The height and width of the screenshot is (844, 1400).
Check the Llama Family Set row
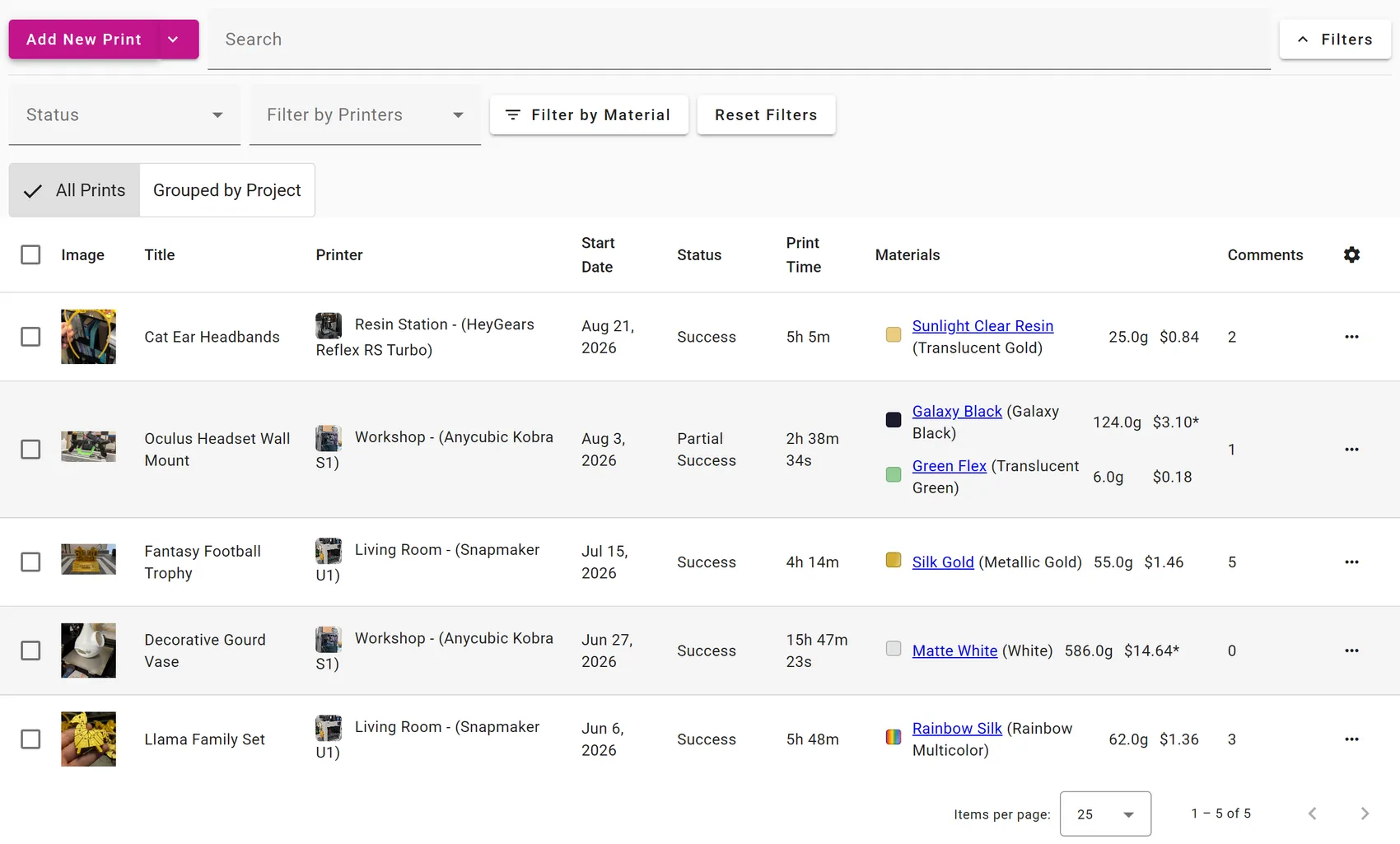30,739
